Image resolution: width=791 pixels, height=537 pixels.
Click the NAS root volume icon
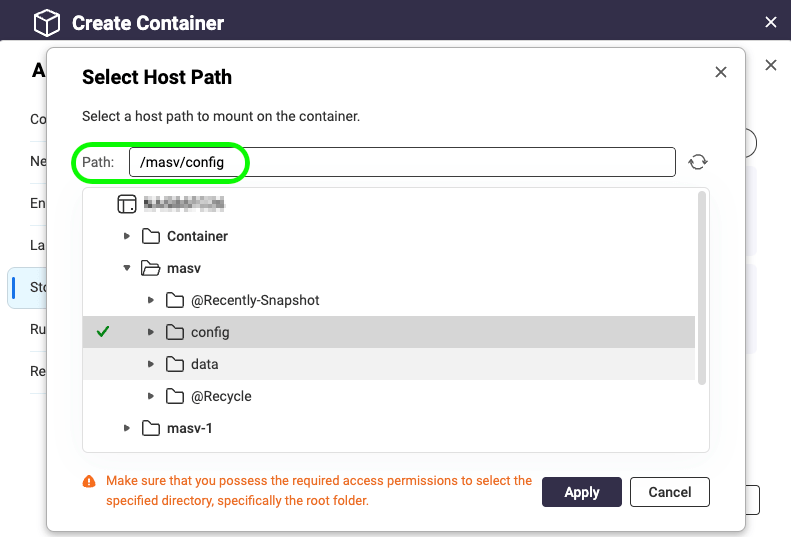click(x=127, y=204)
